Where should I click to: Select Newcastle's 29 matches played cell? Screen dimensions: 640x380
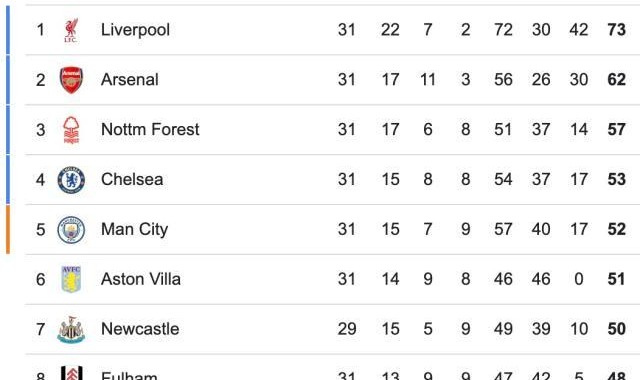[347, 329]
